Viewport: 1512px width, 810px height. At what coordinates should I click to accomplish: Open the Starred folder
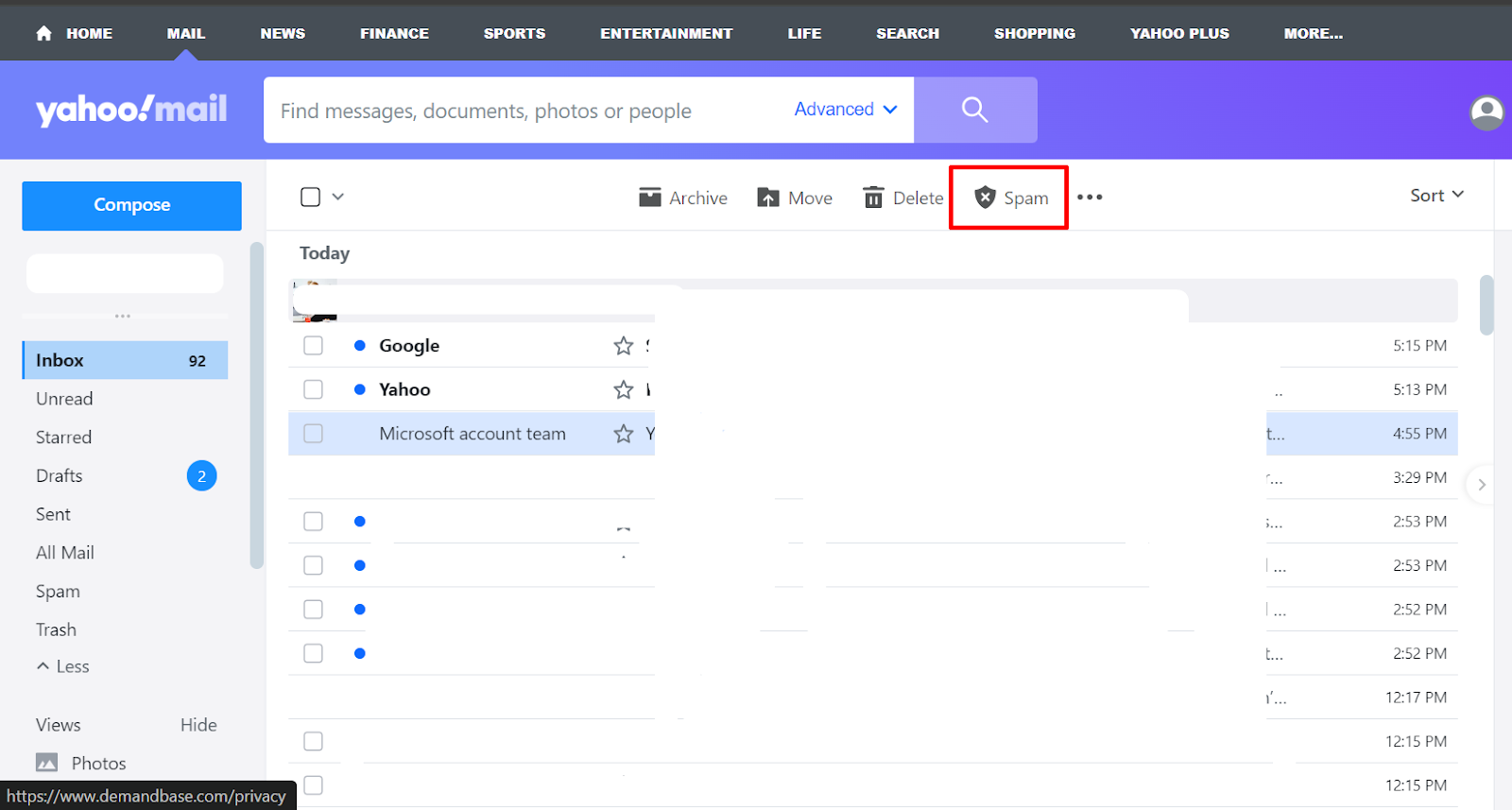[63, 437]
